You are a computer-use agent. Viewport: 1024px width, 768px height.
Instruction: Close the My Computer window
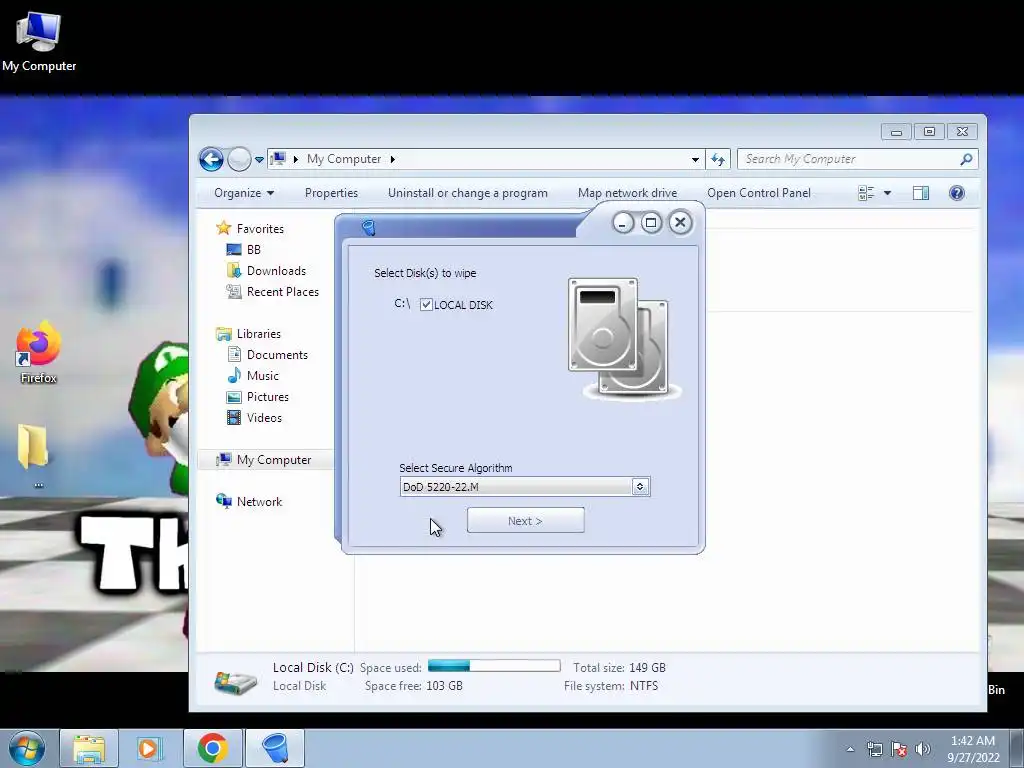pyautogui.click(x=962, y=132)
